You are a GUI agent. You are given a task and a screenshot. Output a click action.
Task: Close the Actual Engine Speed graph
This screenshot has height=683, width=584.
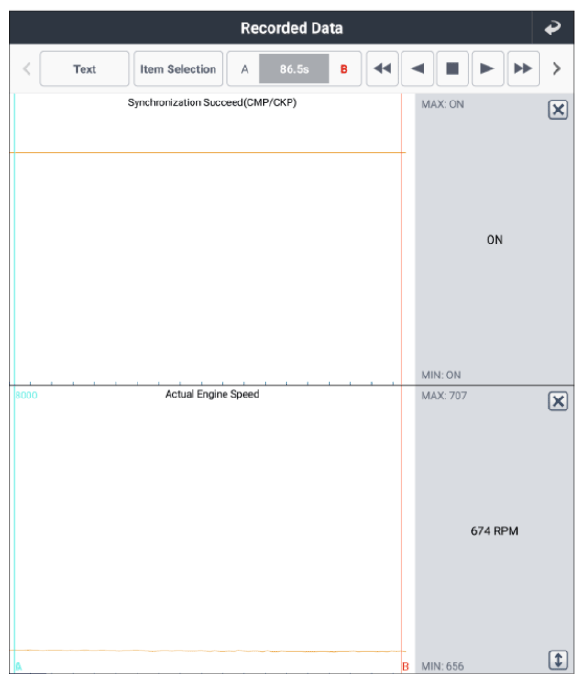click(558, 401)
